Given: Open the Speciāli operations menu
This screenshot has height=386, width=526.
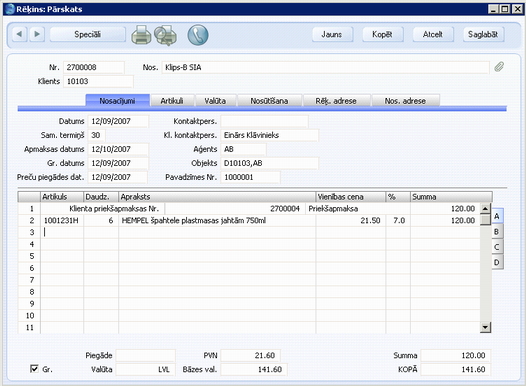Looking at the screenshot, I should [x=88, y=34].
